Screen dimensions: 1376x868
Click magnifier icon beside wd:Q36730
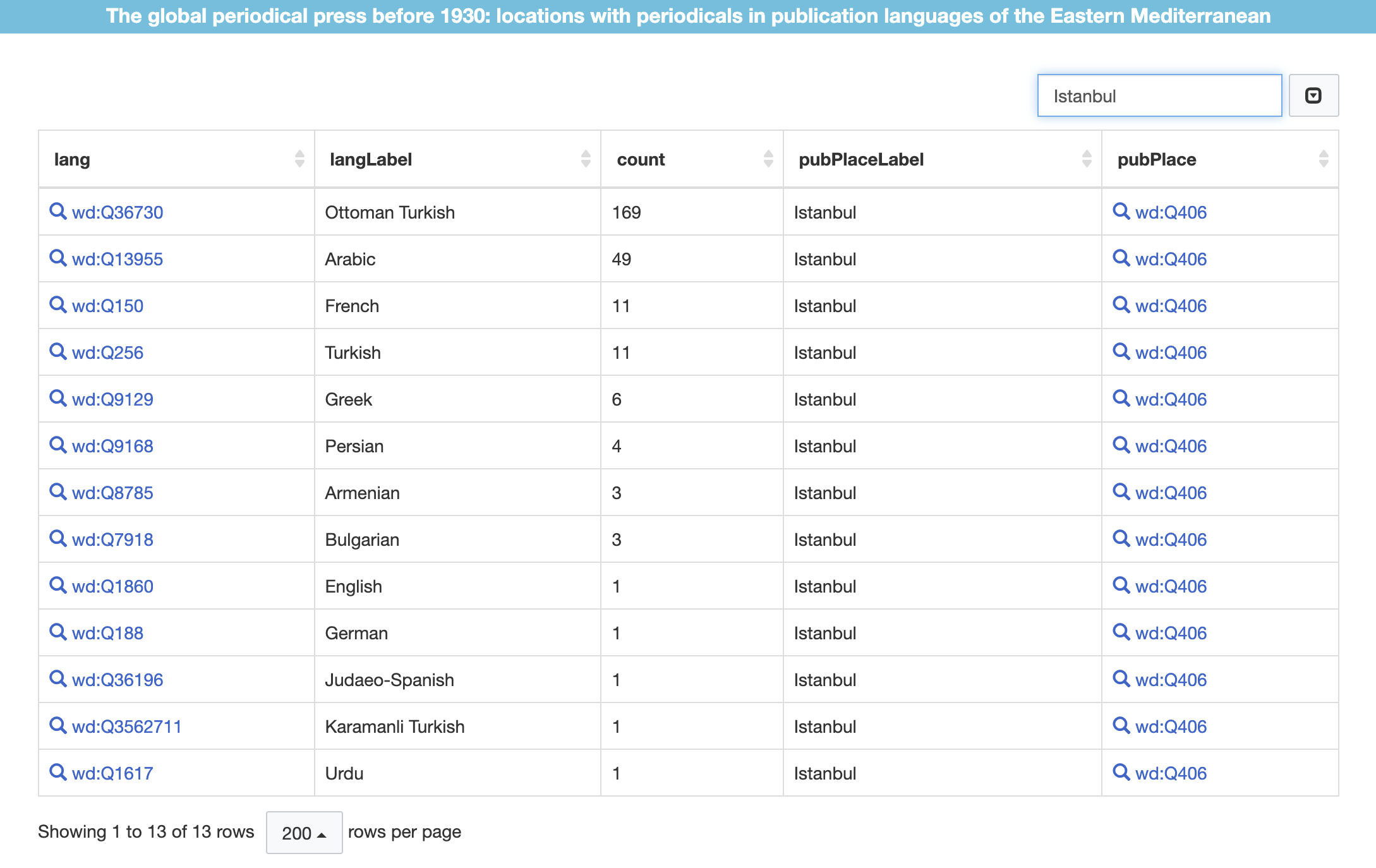point(57,211)
